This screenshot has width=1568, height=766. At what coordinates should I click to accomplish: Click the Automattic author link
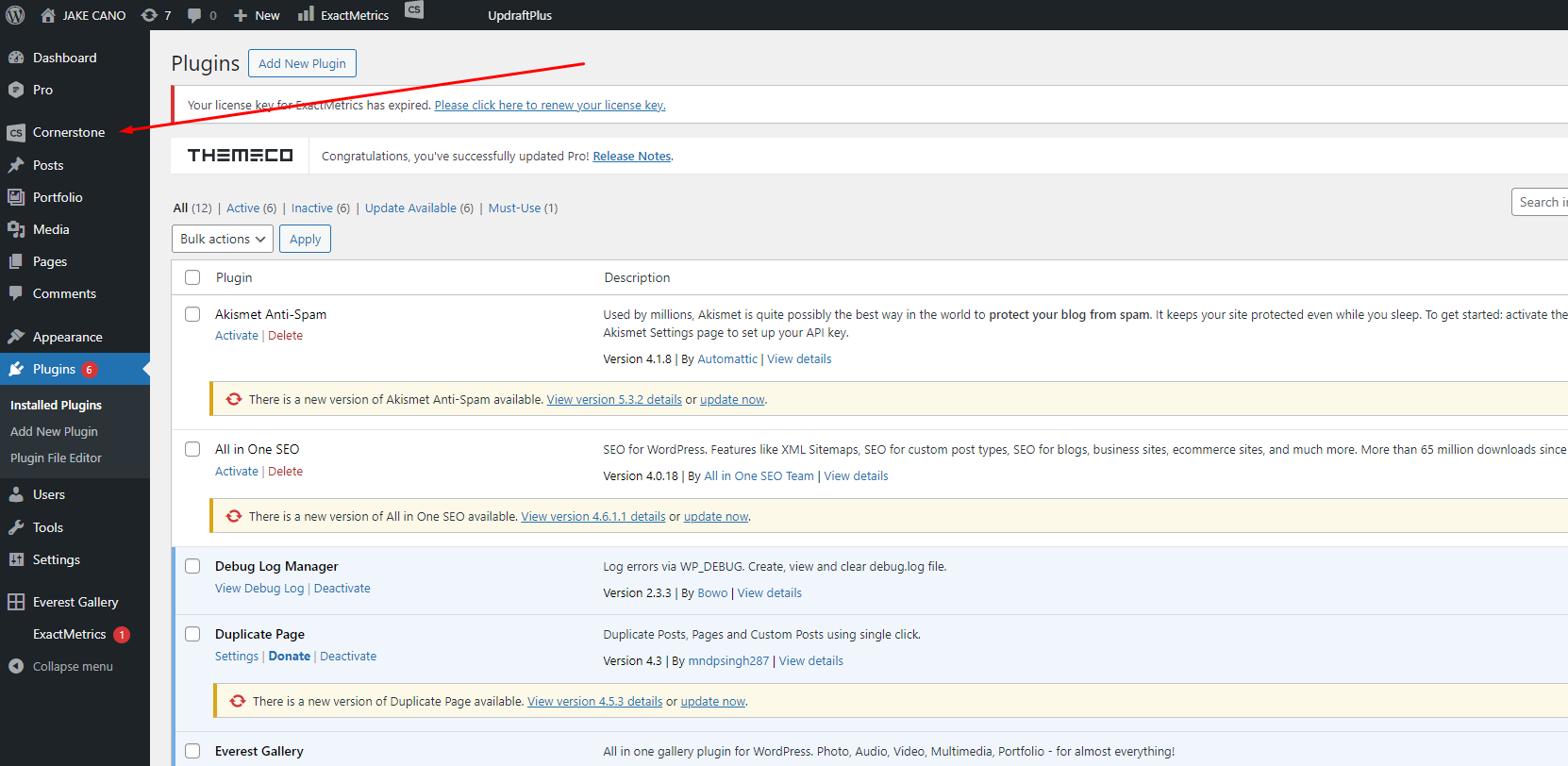click(x=727, y=359)
